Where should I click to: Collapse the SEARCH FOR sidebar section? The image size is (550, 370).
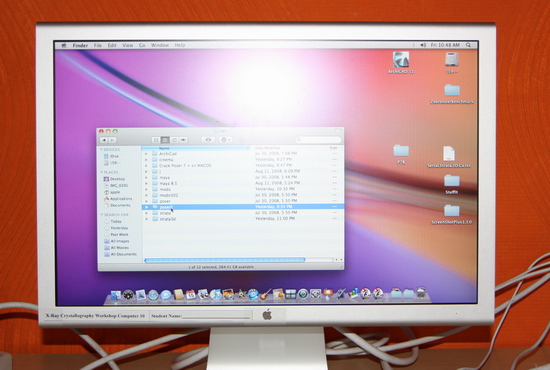tap(102, 215)
